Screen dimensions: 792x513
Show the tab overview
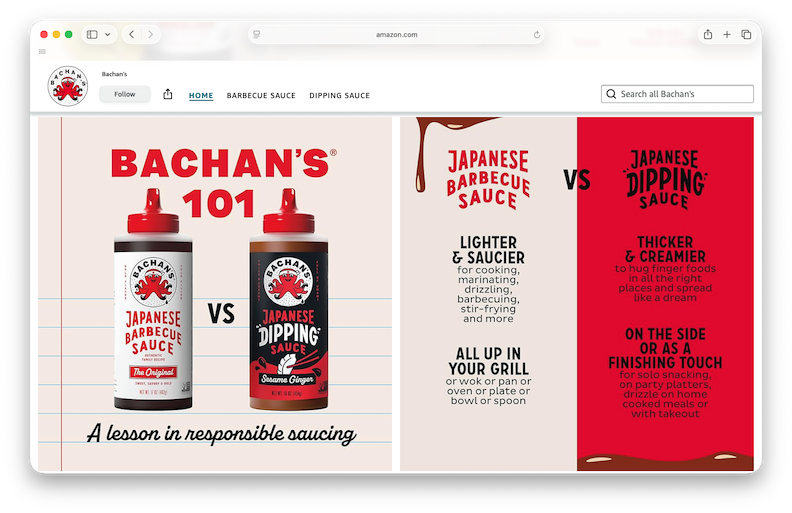(x=746, y=34)
